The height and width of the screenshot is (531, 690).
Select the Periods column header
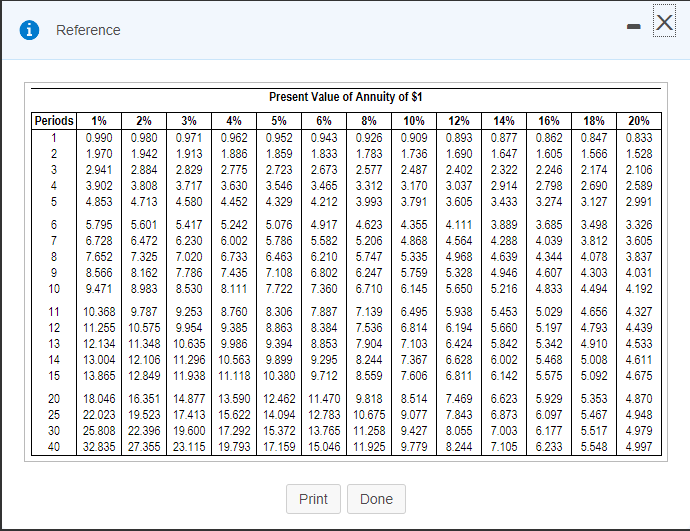(54, 121)
